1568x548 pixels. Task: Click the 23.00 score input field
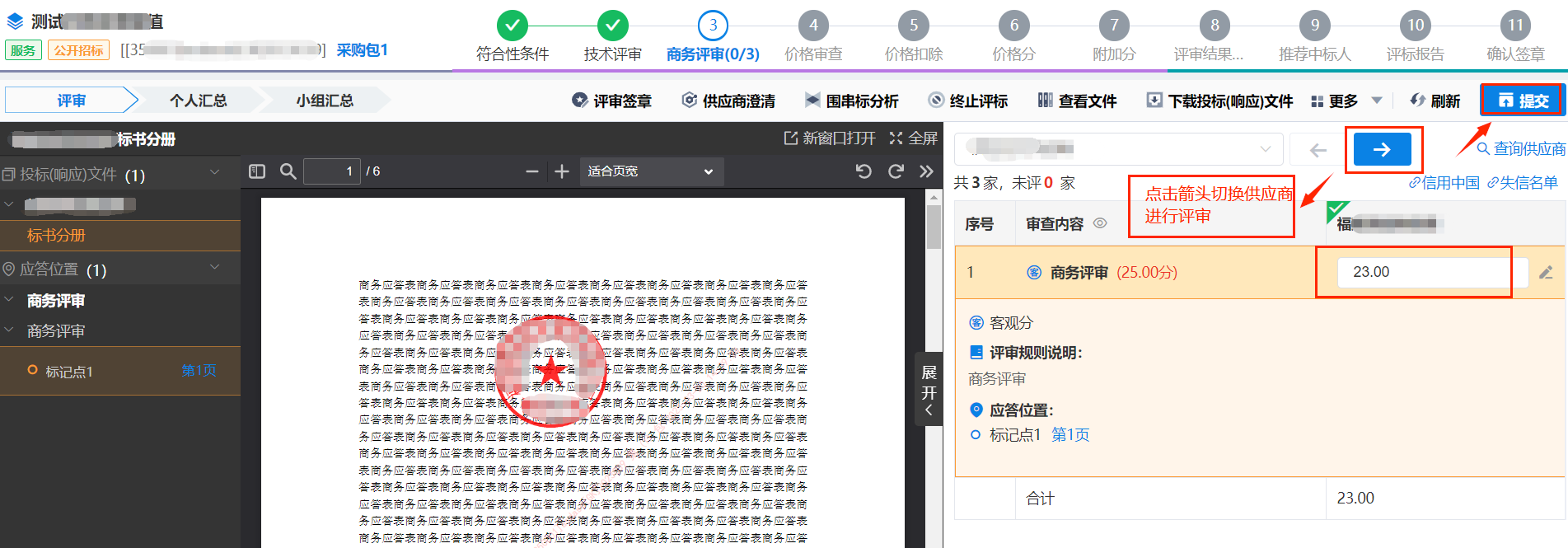pos(1432,272)
